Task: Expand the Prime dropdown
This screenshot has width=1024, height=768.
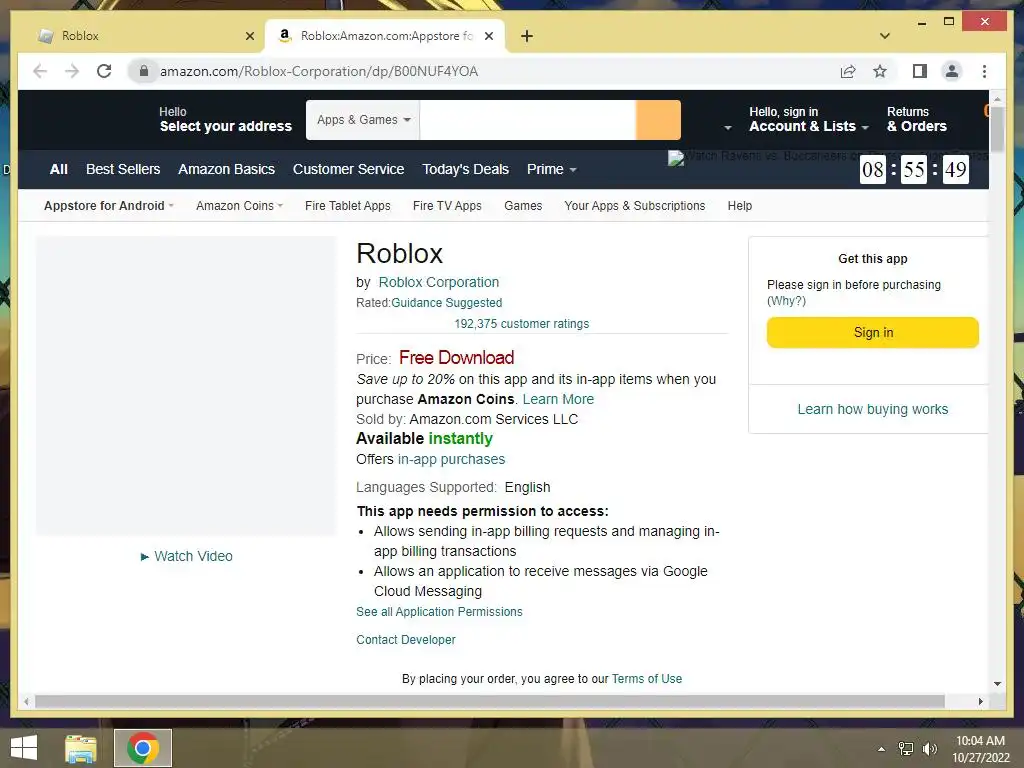Action: [x=551, y=169]
